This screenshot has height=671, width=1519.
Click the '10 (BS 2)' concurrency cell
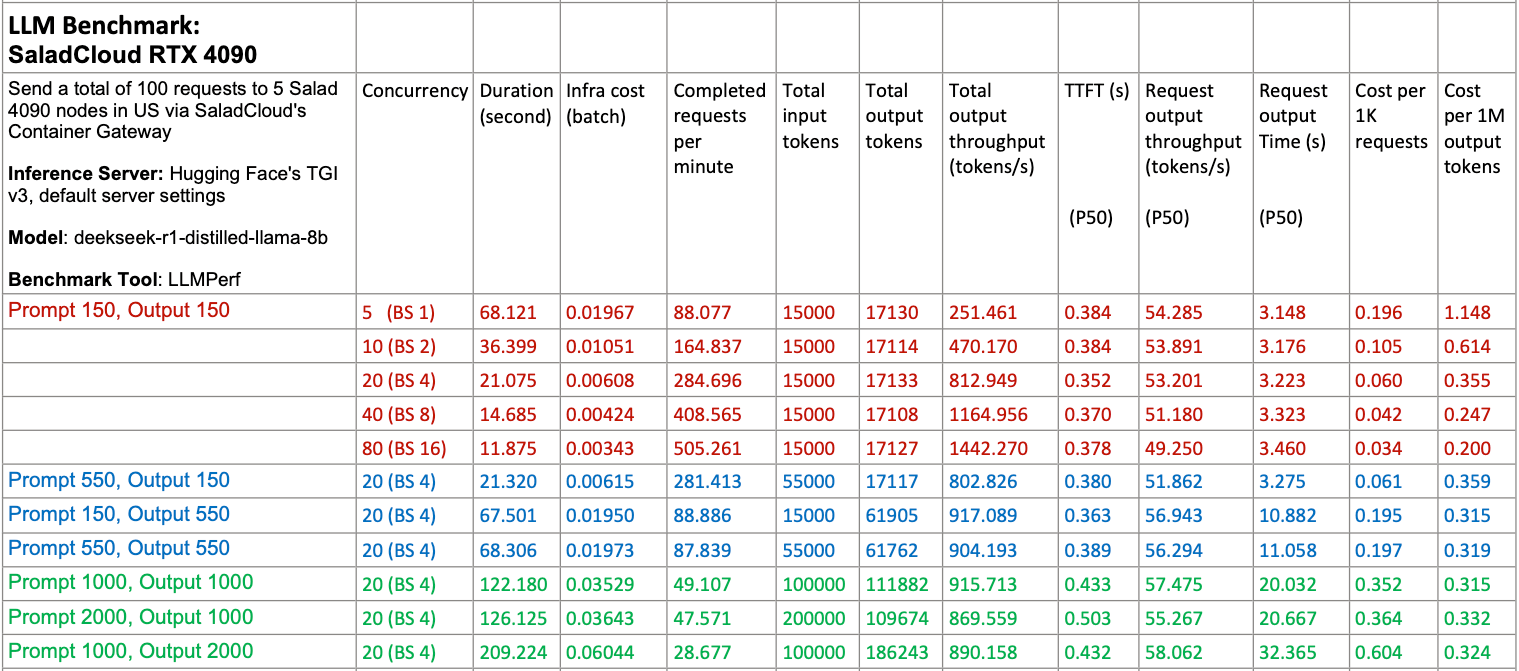[399, 347]
